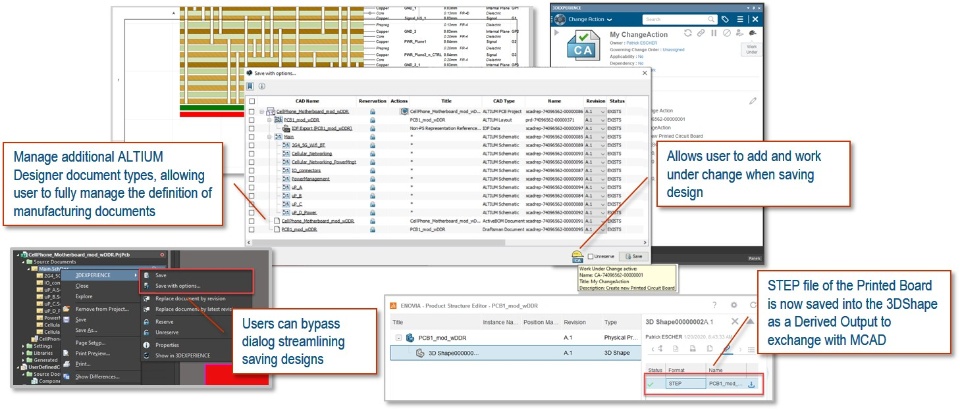Tick the select-all checkbox in CAD Name header
The height and width of the screenshot is (410, 960).
click(x=252, y=100)
